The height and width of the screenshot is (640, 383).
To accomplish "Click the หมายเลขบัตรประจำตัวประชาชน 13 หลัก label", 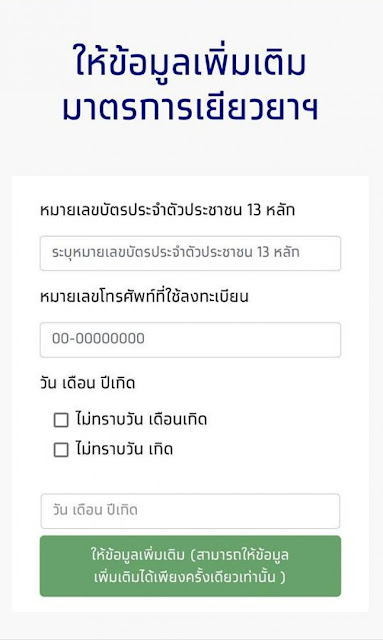I will click(x=167, y=210).
